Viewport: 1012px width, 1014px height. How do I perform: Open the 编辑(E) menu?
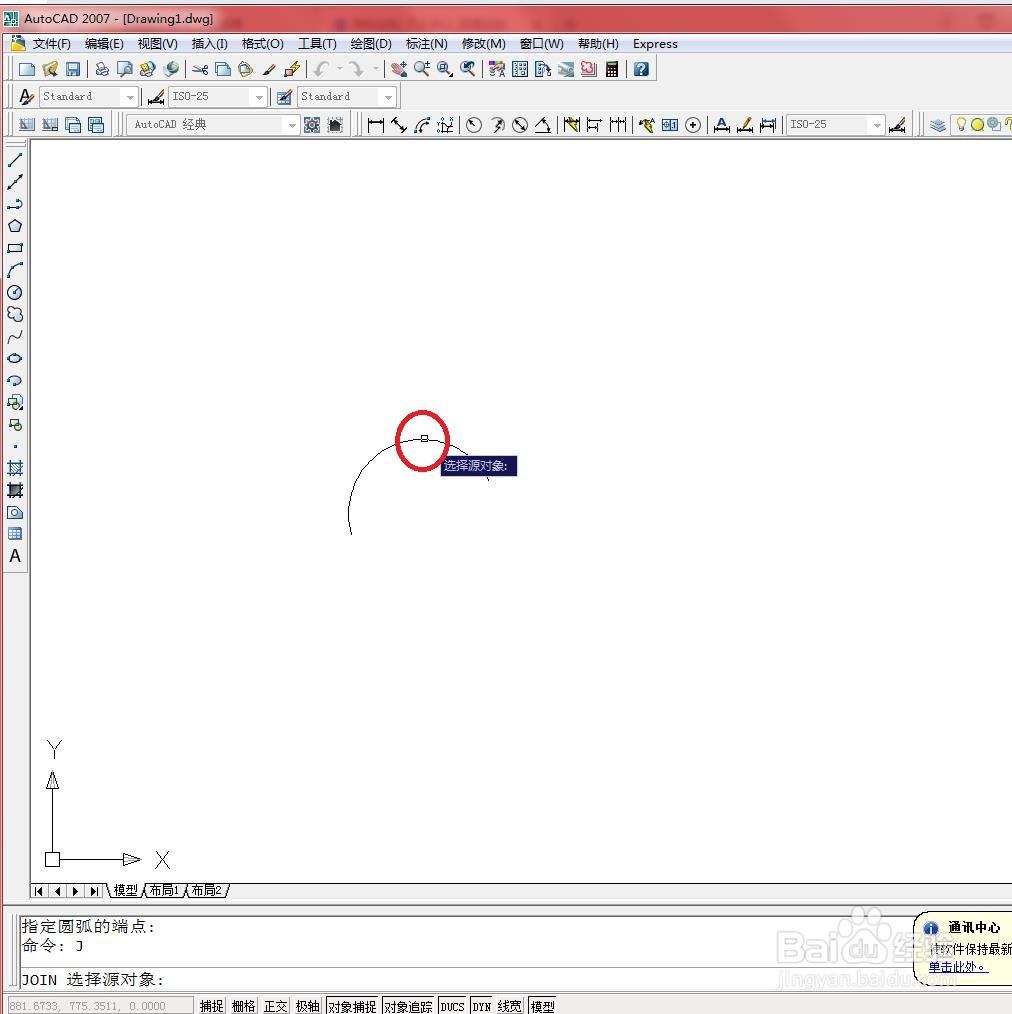[x=103, y=44]
